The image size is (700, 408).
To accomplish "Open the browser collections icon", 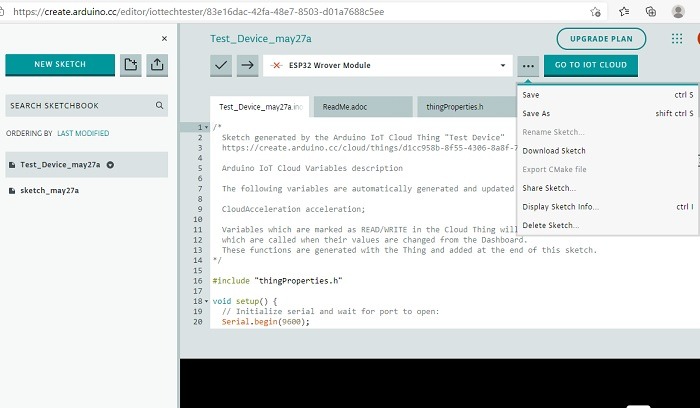I will 651,12.
